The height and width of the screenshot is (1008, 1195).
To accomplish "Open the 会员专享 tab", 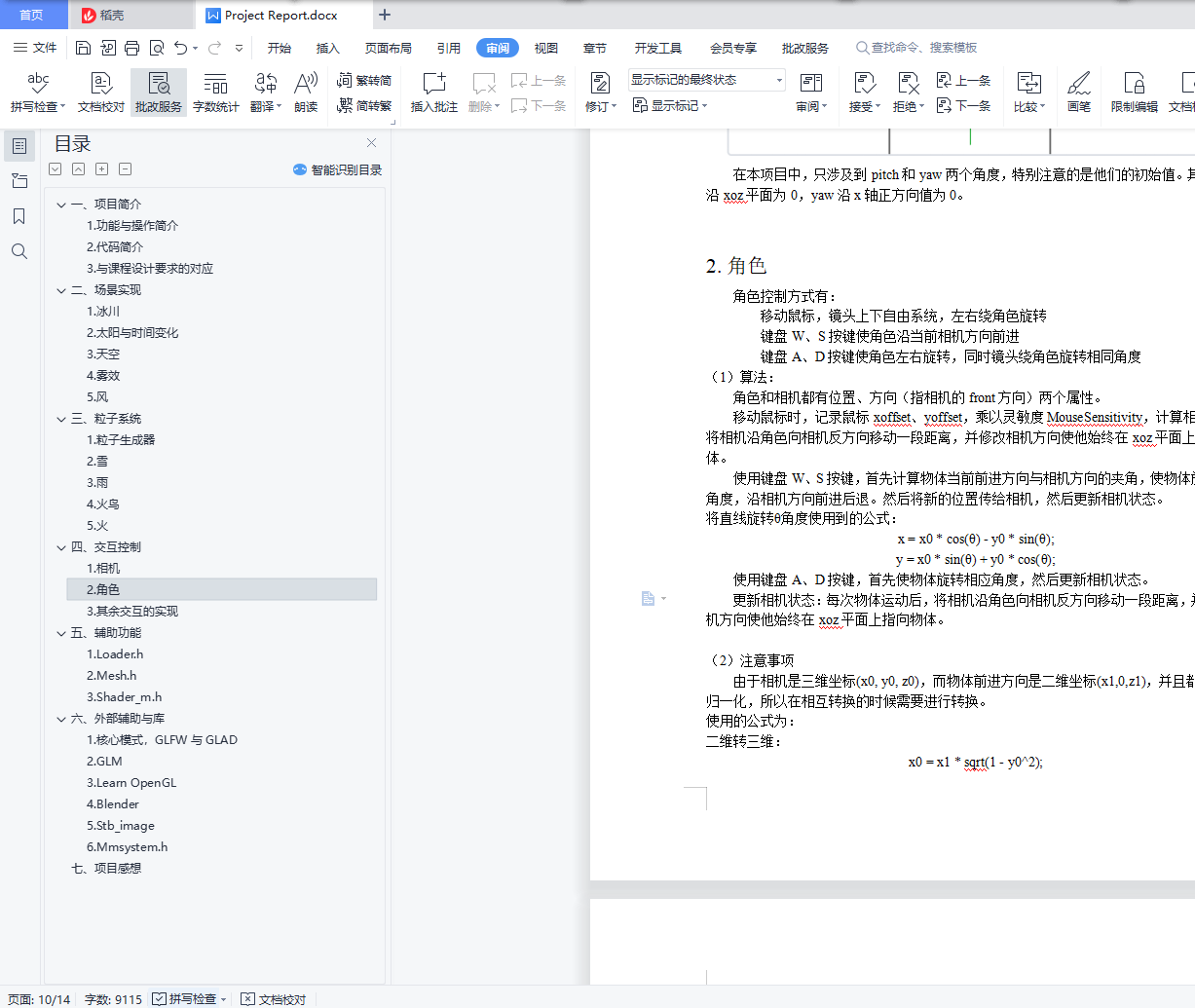I will [x=733, y=48].
